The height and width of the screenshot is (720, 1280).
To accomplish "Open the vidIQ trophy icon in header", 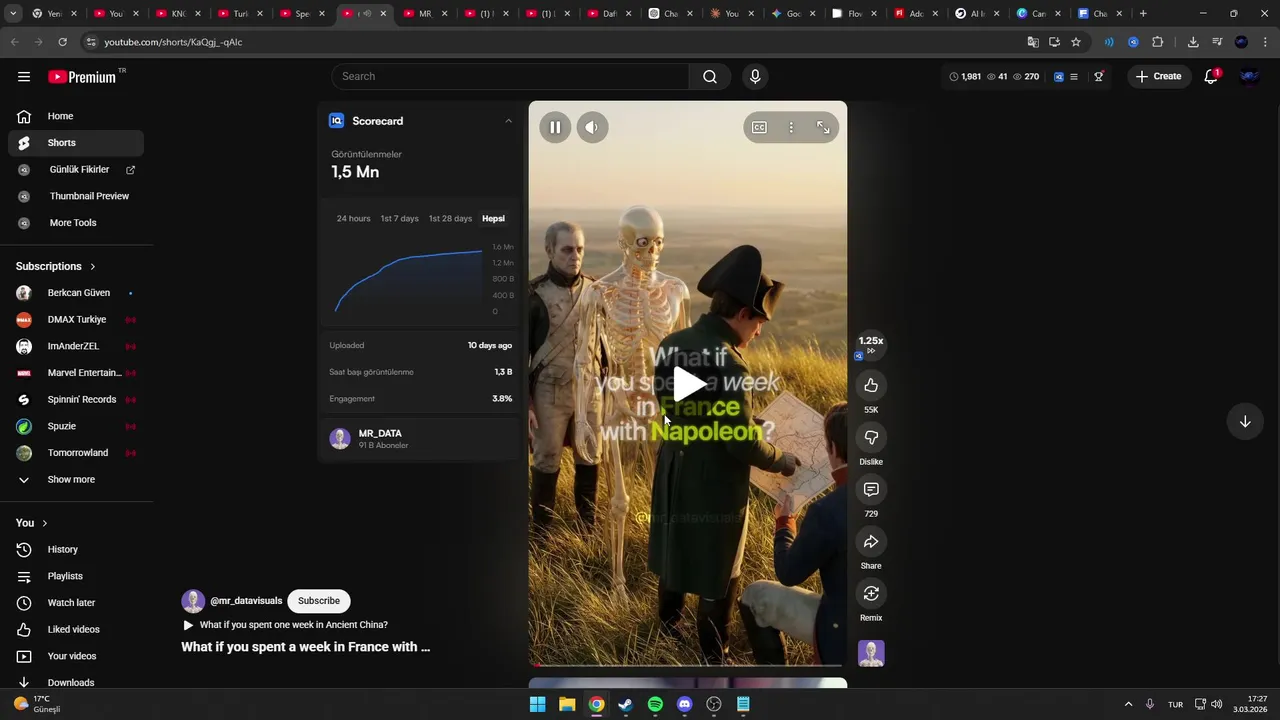I will click(1098, 76).
